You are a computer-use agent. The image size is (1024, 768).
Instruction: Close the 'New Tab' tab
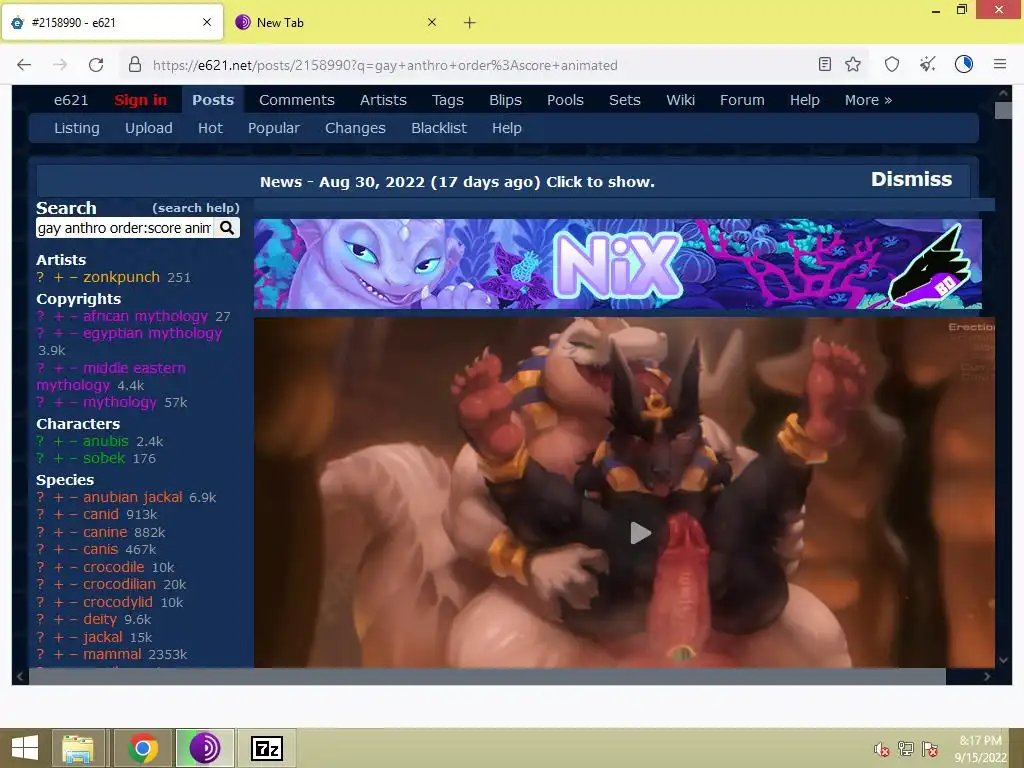(x=432, y=22)
